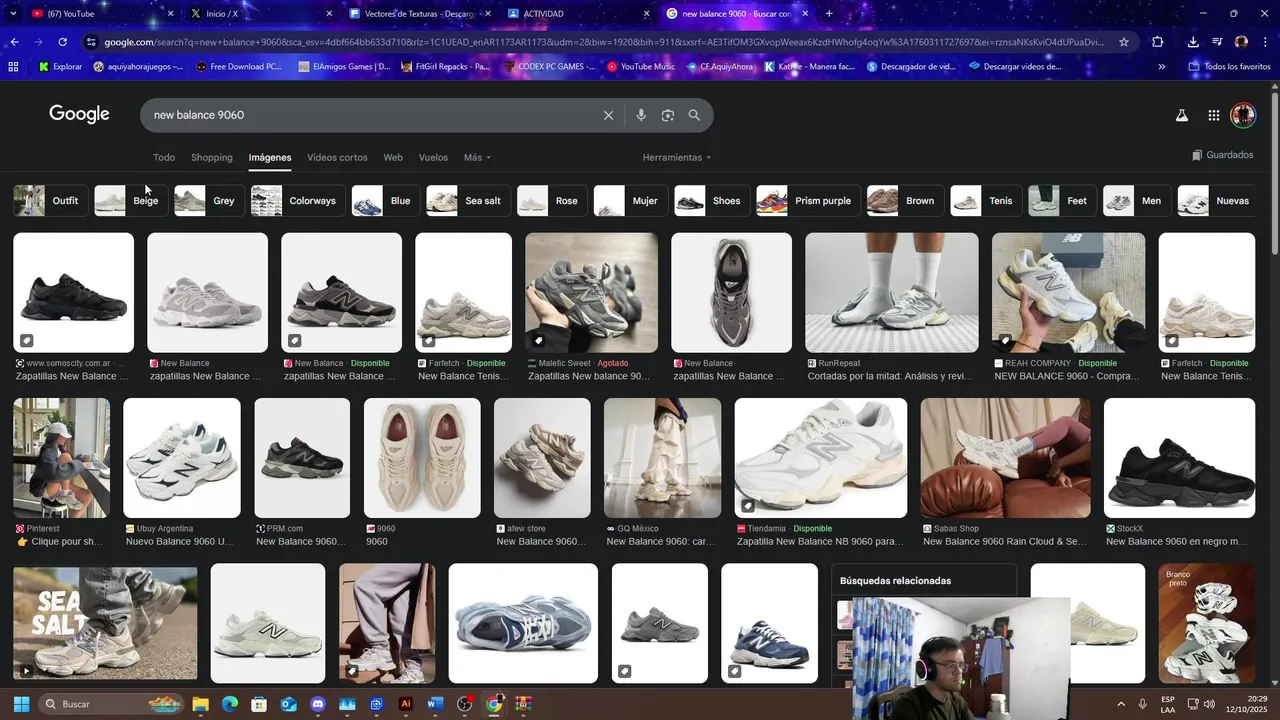Screen dimensions: 1280x720
Task: Bookmark this page with the star icon
Action: (1124, 42)
